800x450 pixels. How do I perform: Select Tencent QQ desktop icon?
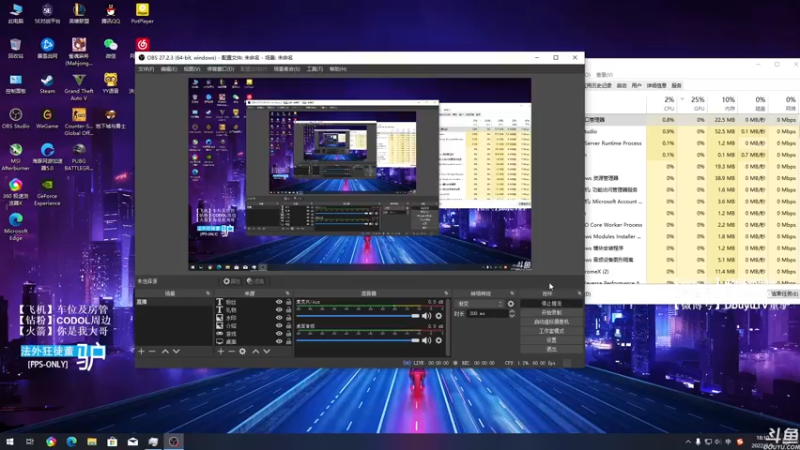(x=110, y=13)
